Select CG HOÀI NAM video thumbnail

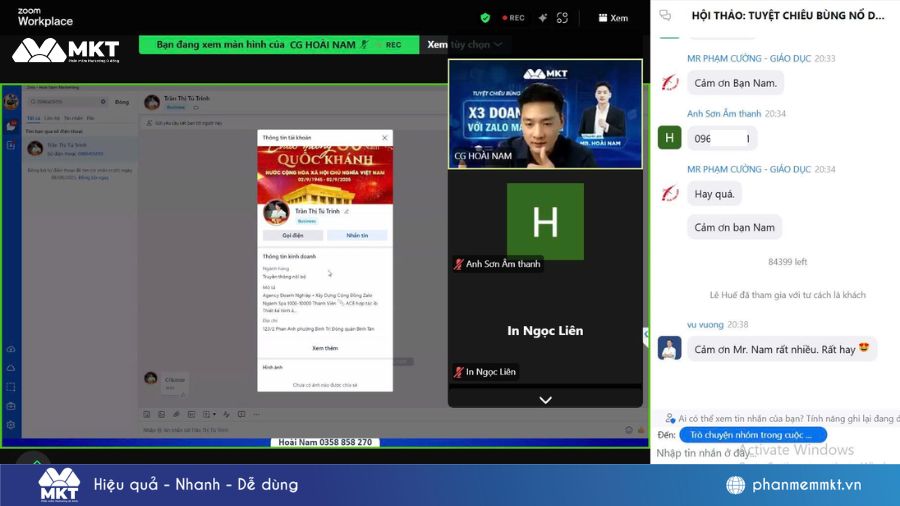point(545,114)
